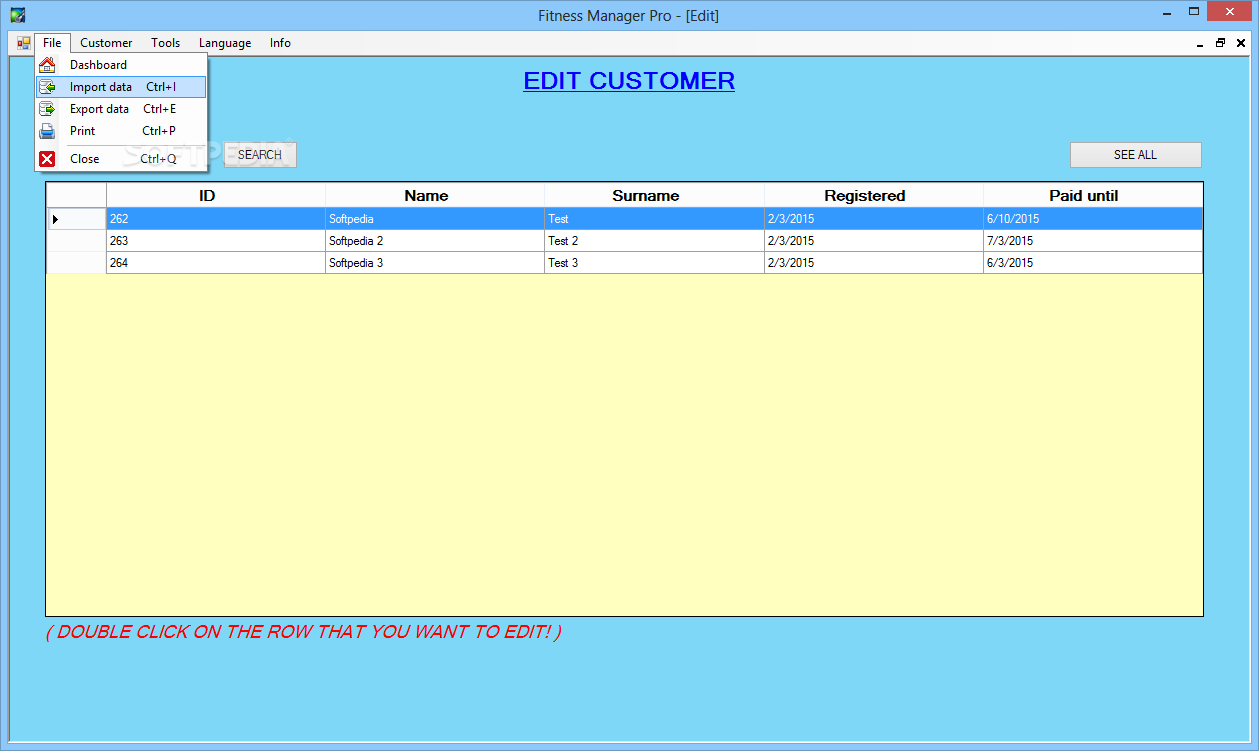
Task: Open the Language menu
Action: point(225,43)
